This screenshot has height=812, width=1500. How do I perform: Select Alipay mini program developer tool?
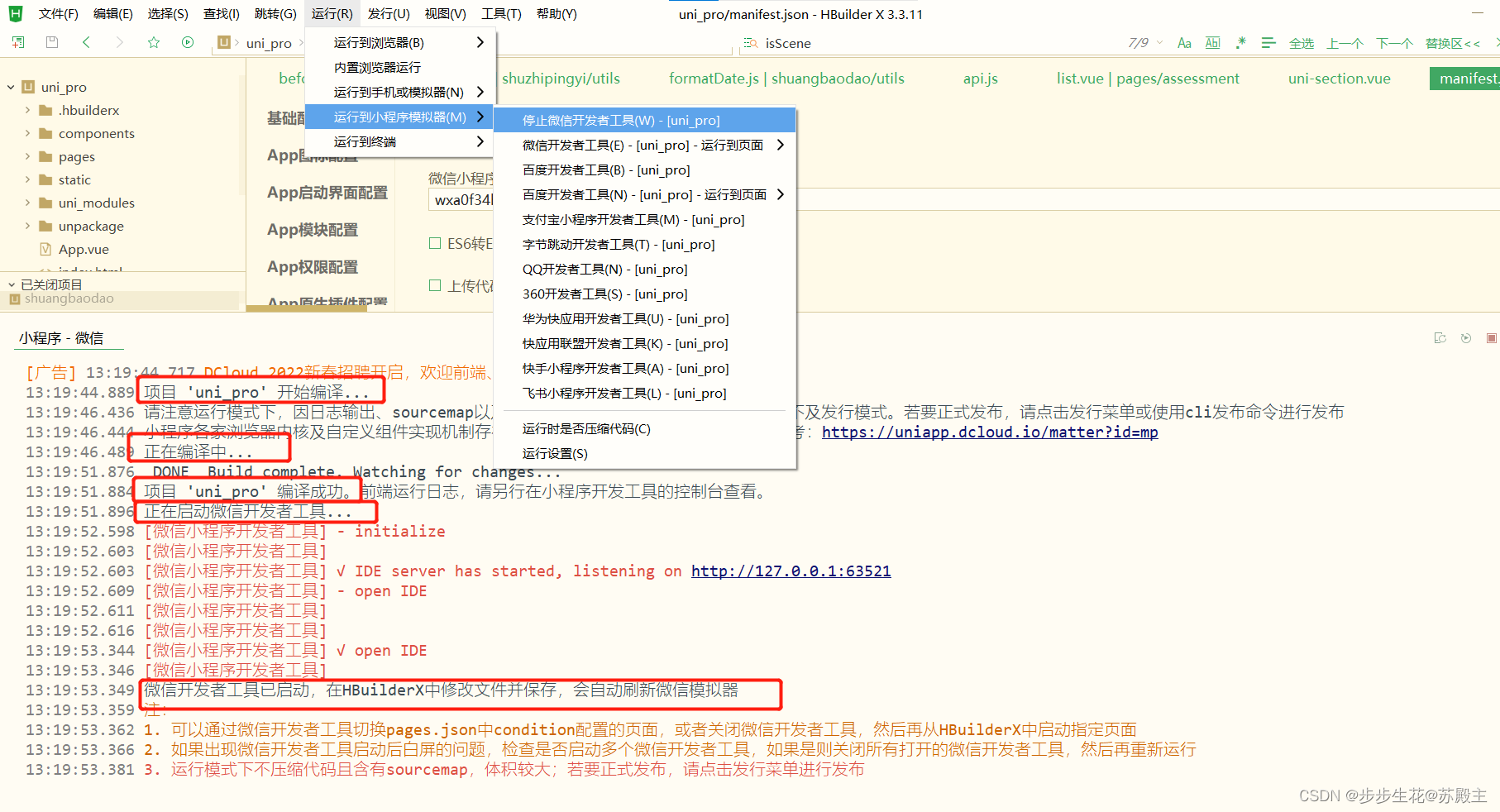645,219
